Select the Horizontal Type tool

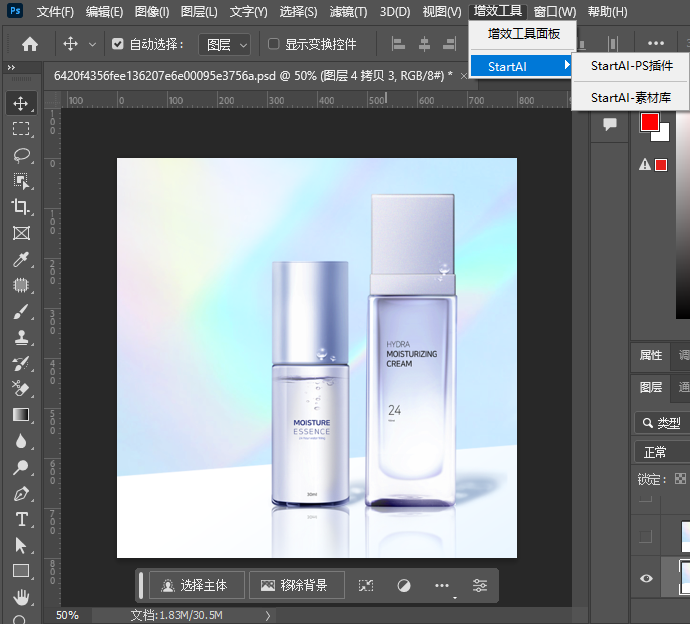[22, 520]
